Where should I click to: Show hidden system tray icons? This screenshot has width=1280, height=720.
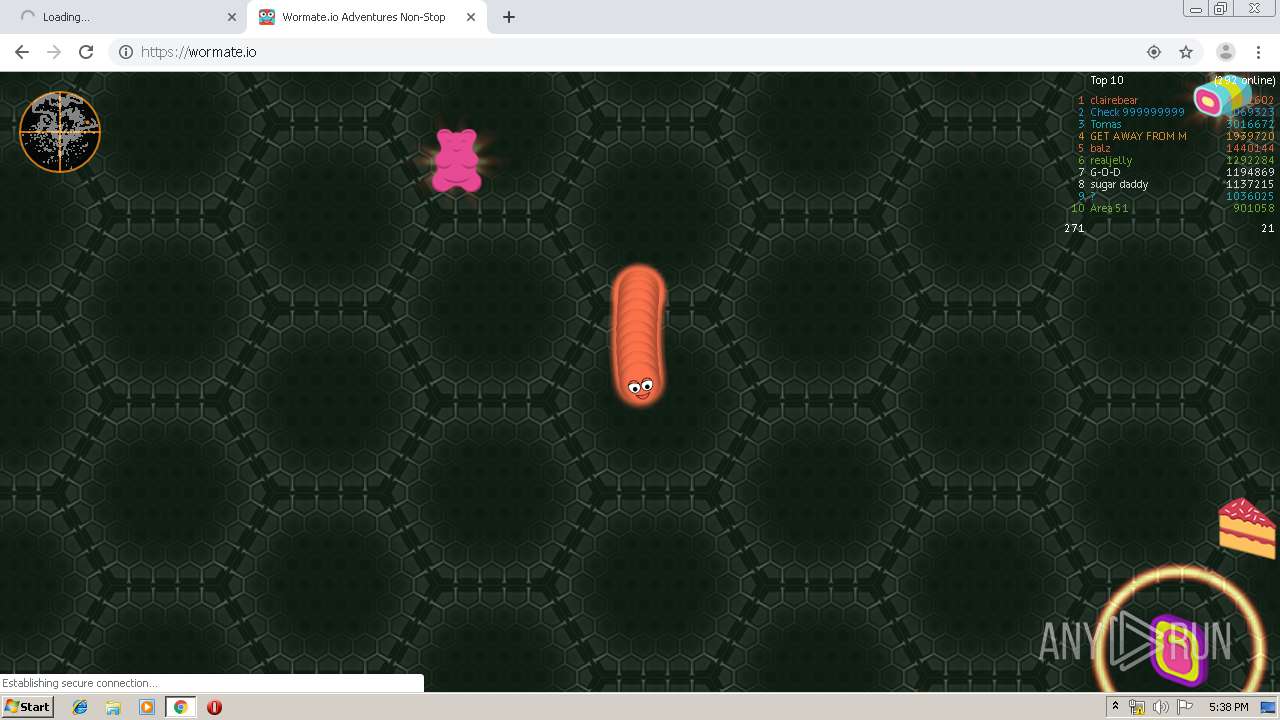pyautogui.click(x=1115, y=707)
